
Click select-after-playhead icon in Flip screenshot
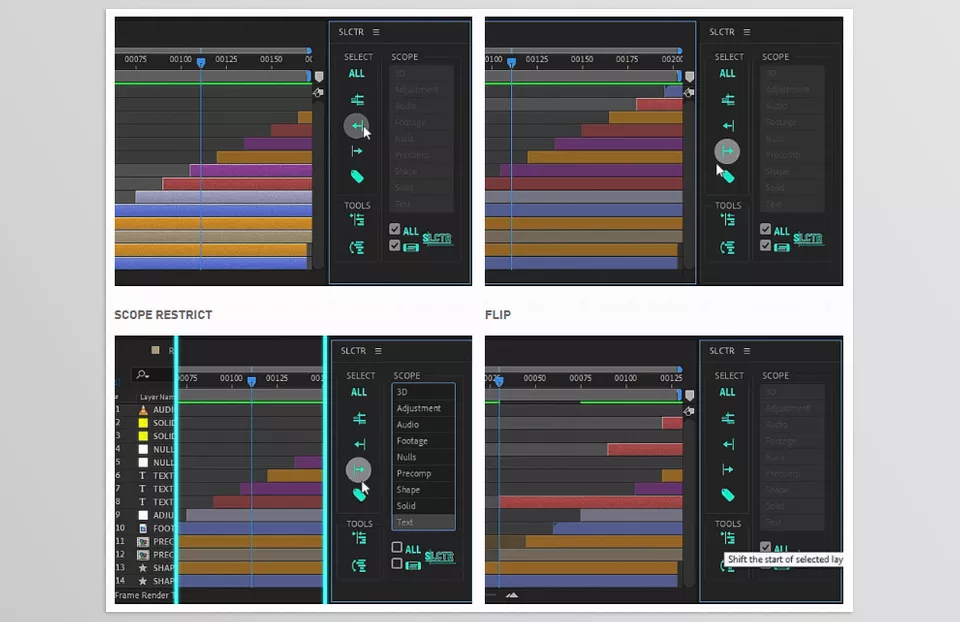727,470
